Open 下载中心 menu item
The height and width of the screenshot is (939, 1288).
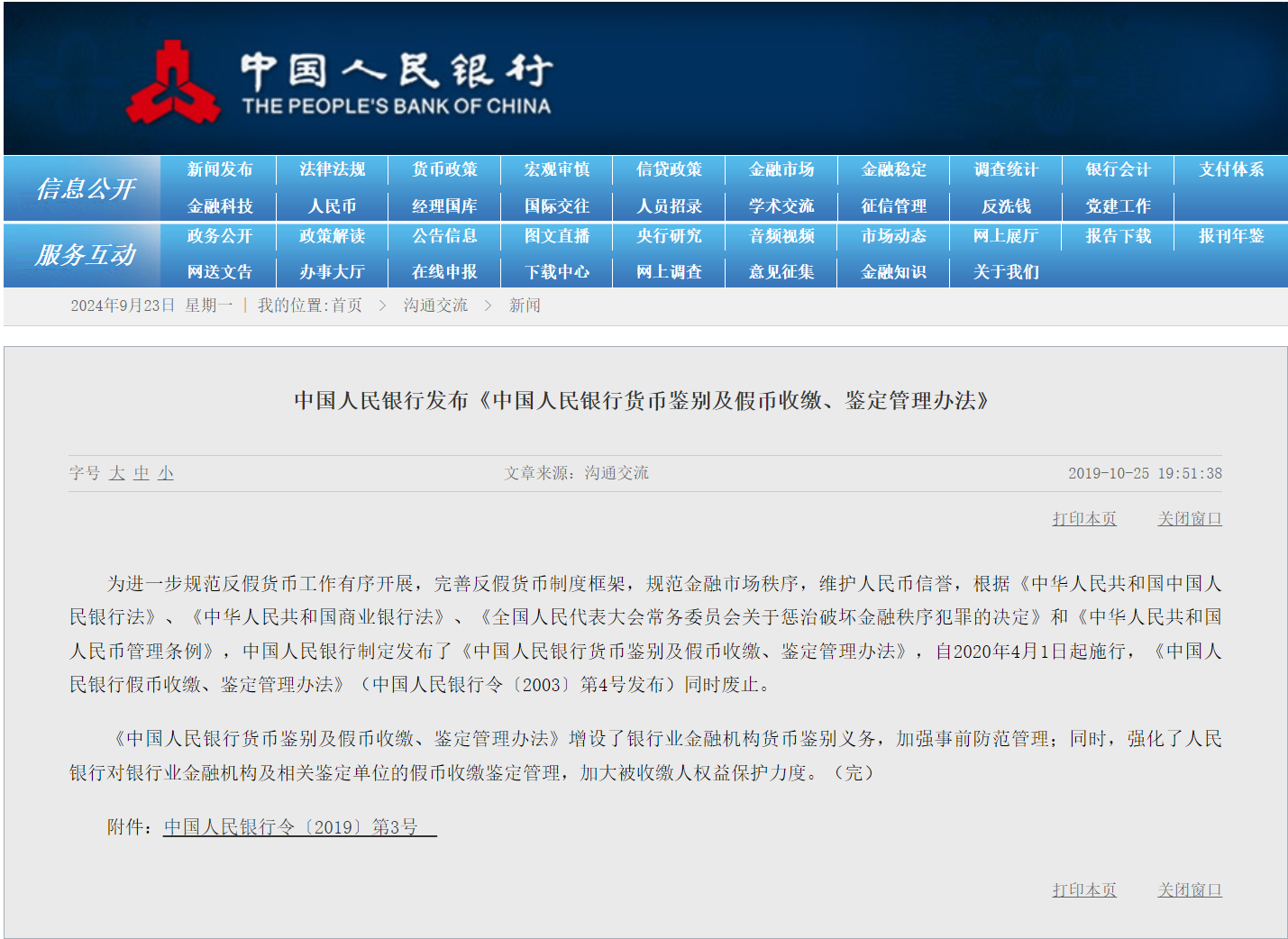click(x=557, y=272)
